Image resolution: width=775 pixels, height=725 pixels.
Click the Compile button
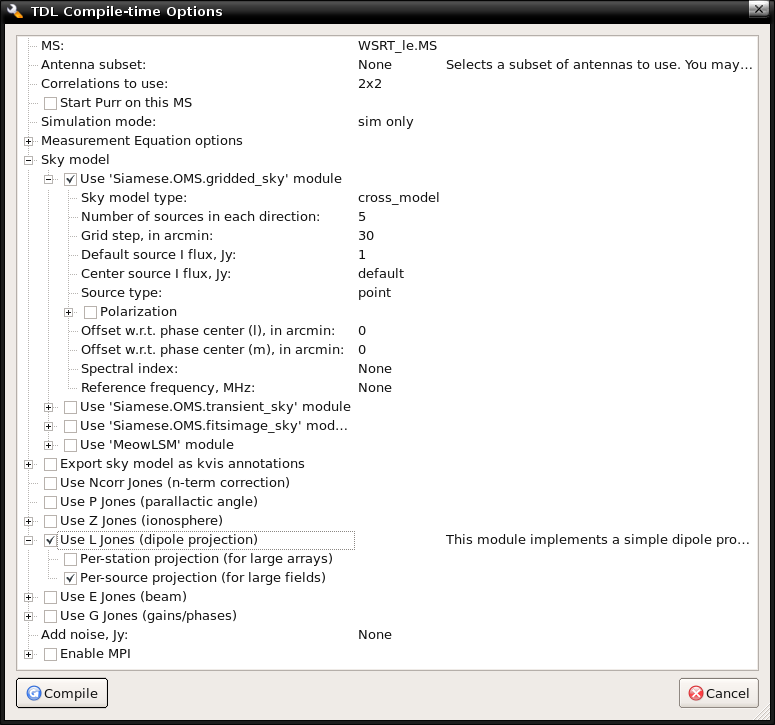(62, 693)
